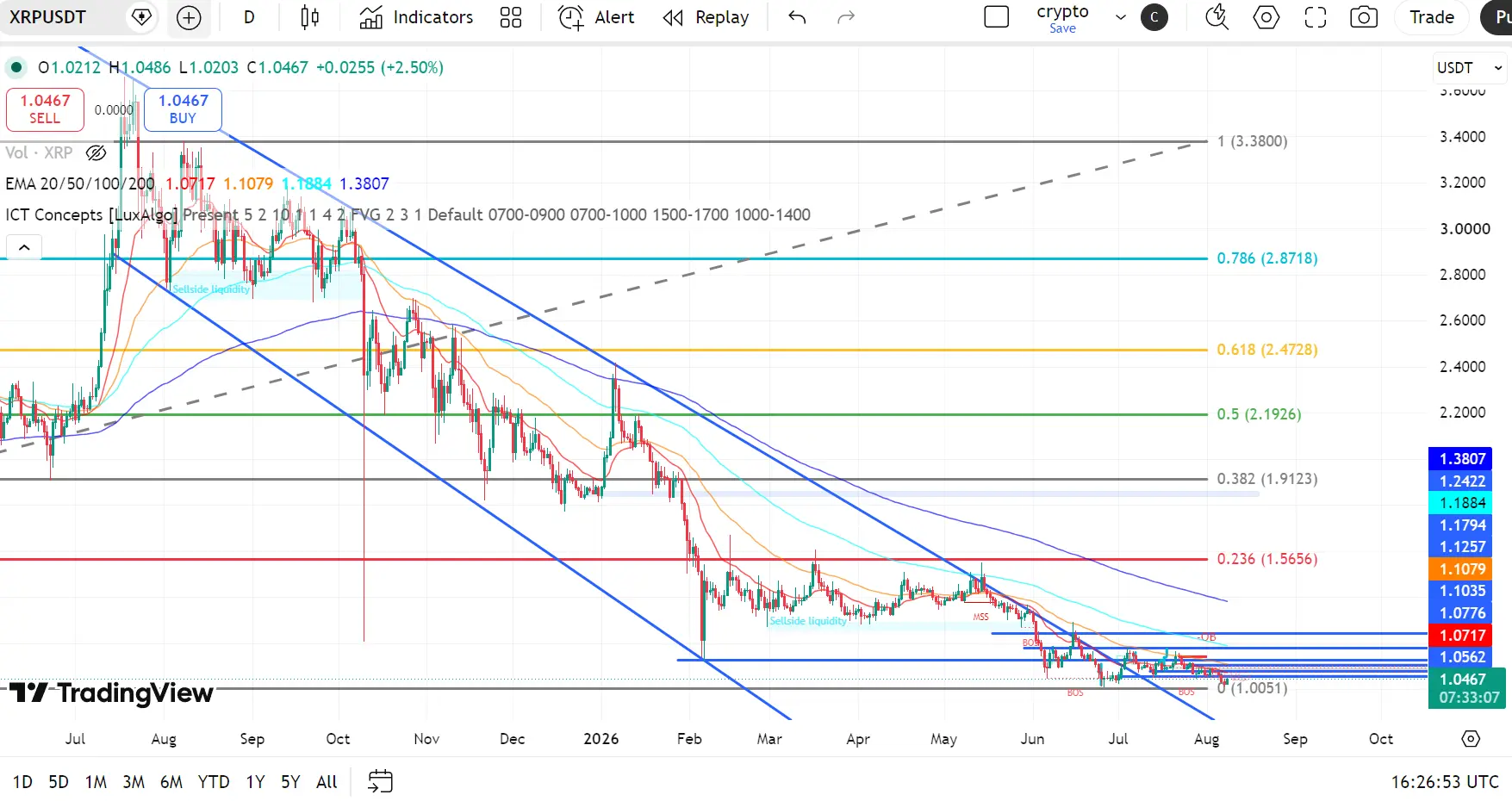Screen dimensions: 1512x801
Task: Redo the chart action
Action: (846, 17)
